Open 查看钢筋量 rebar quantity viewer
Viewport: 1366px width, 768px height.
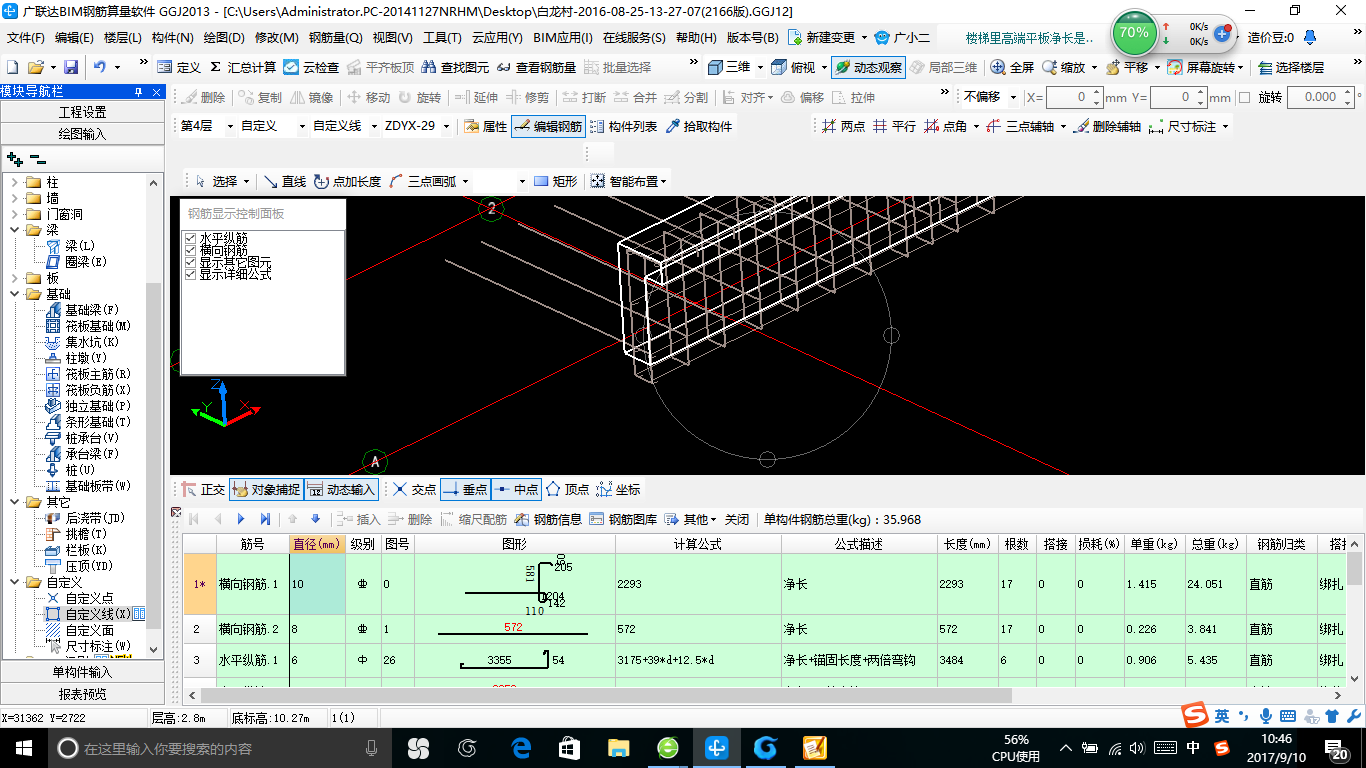click(536, 67)
